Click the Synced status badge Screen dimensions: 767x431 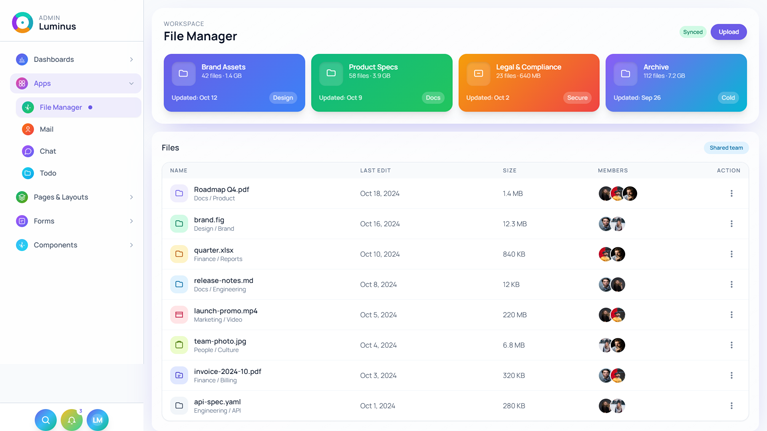(x=692, y=32)
